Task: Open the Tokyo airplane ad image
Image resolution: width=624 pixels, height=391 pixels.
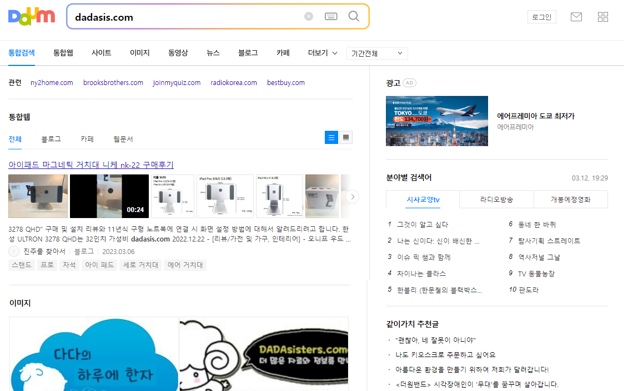Action: pyautogui.click(x=437, y=121)
